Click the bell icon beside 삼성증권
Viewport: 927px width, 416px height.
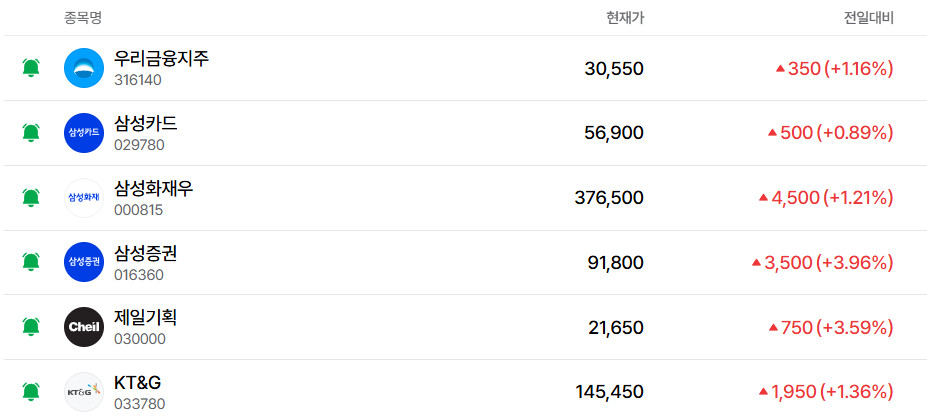31,262
